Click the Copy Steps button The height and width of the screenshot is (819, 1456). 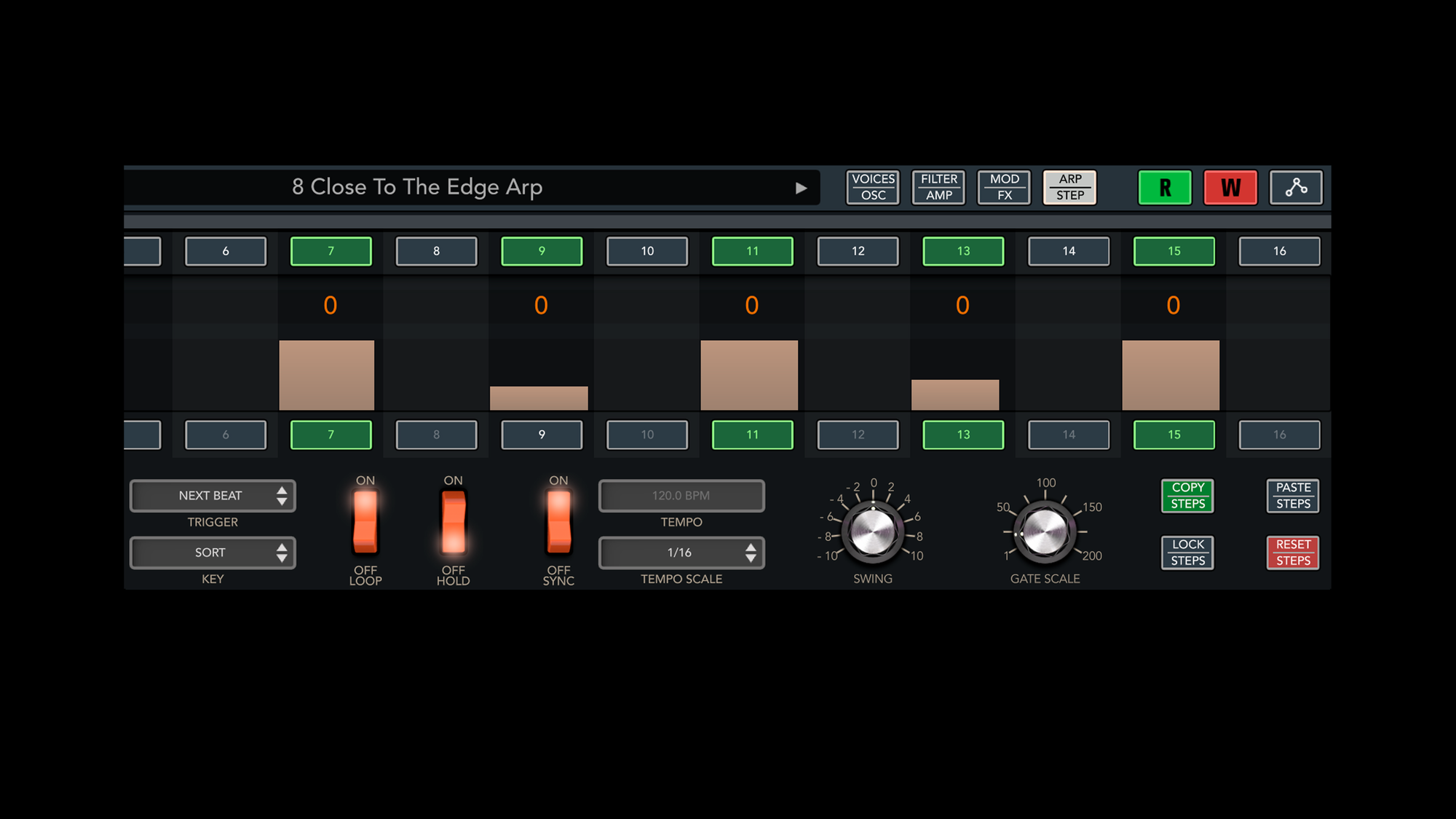click(x=1187, y=496)
